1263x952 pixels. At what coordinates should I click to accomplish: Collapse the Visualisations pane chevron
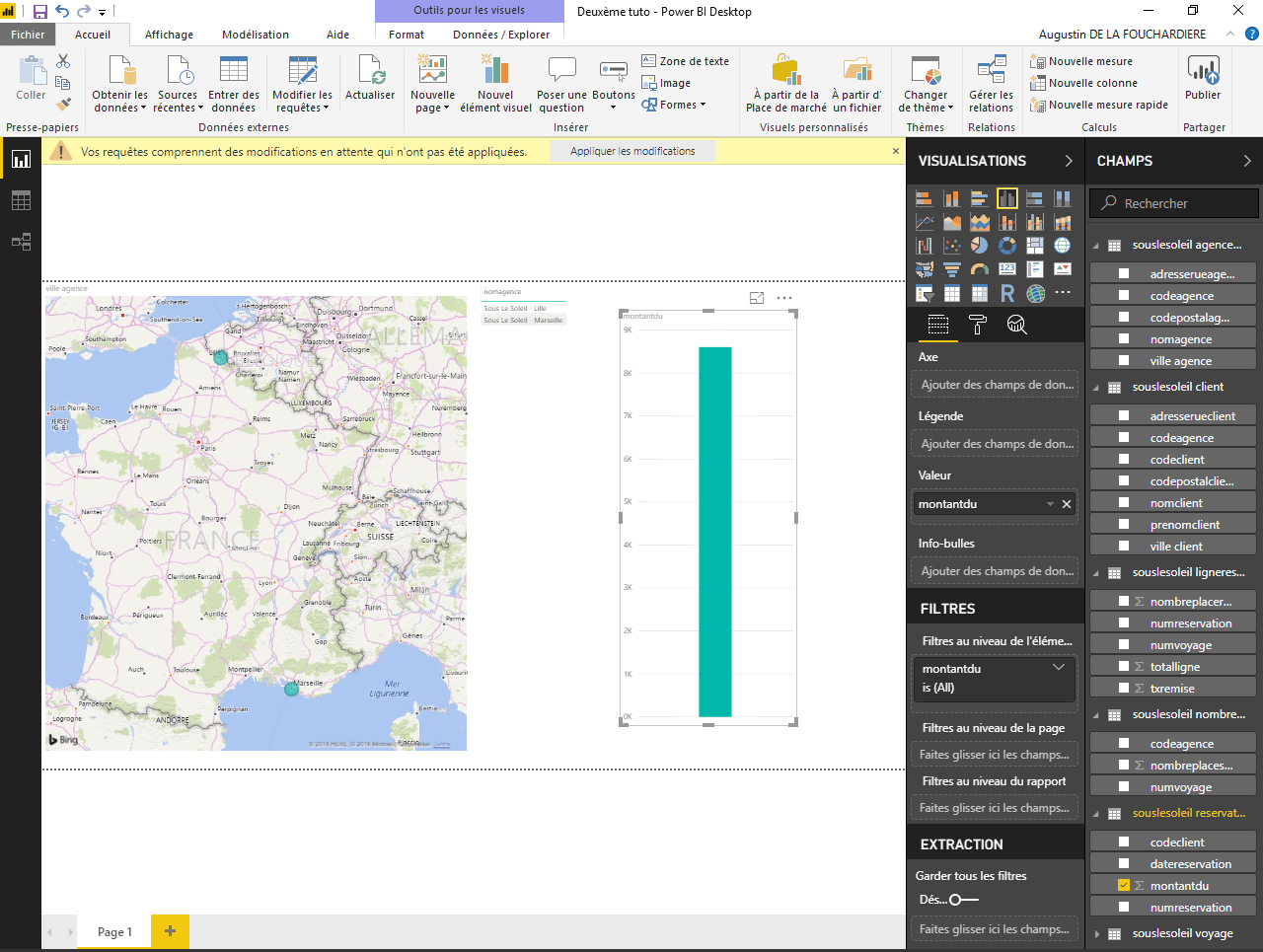pos(1069,161)
